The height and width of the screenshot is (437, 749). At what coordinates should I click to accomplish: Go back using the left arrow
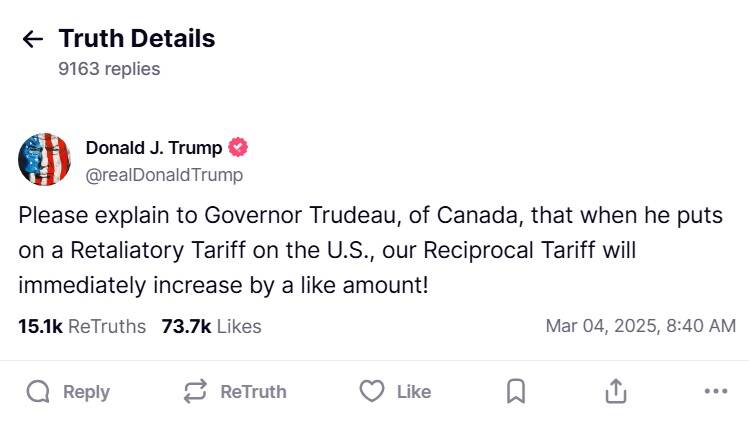(33, 39)
